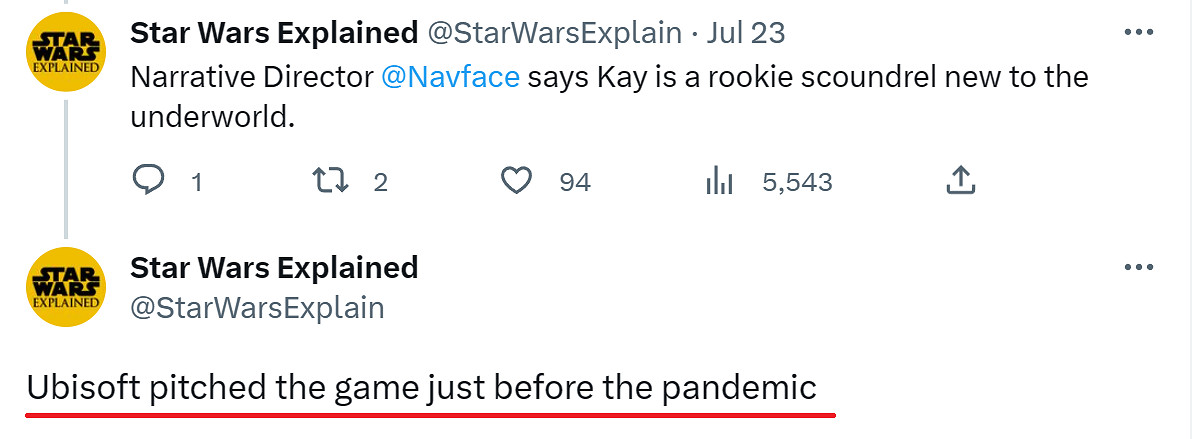Click the 5,543 views count
1192x439 pixels.
[797, 182]
